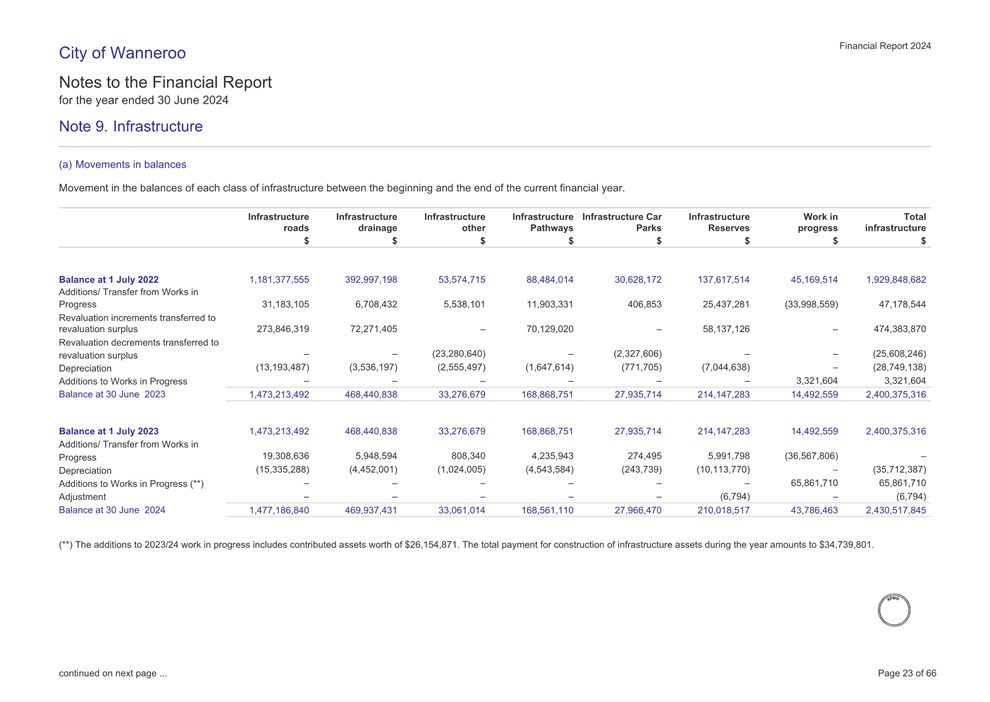The width and height of the screenshot is (990, 702).
Task: Click the Adjustment row label
Action: pos(83,497)
